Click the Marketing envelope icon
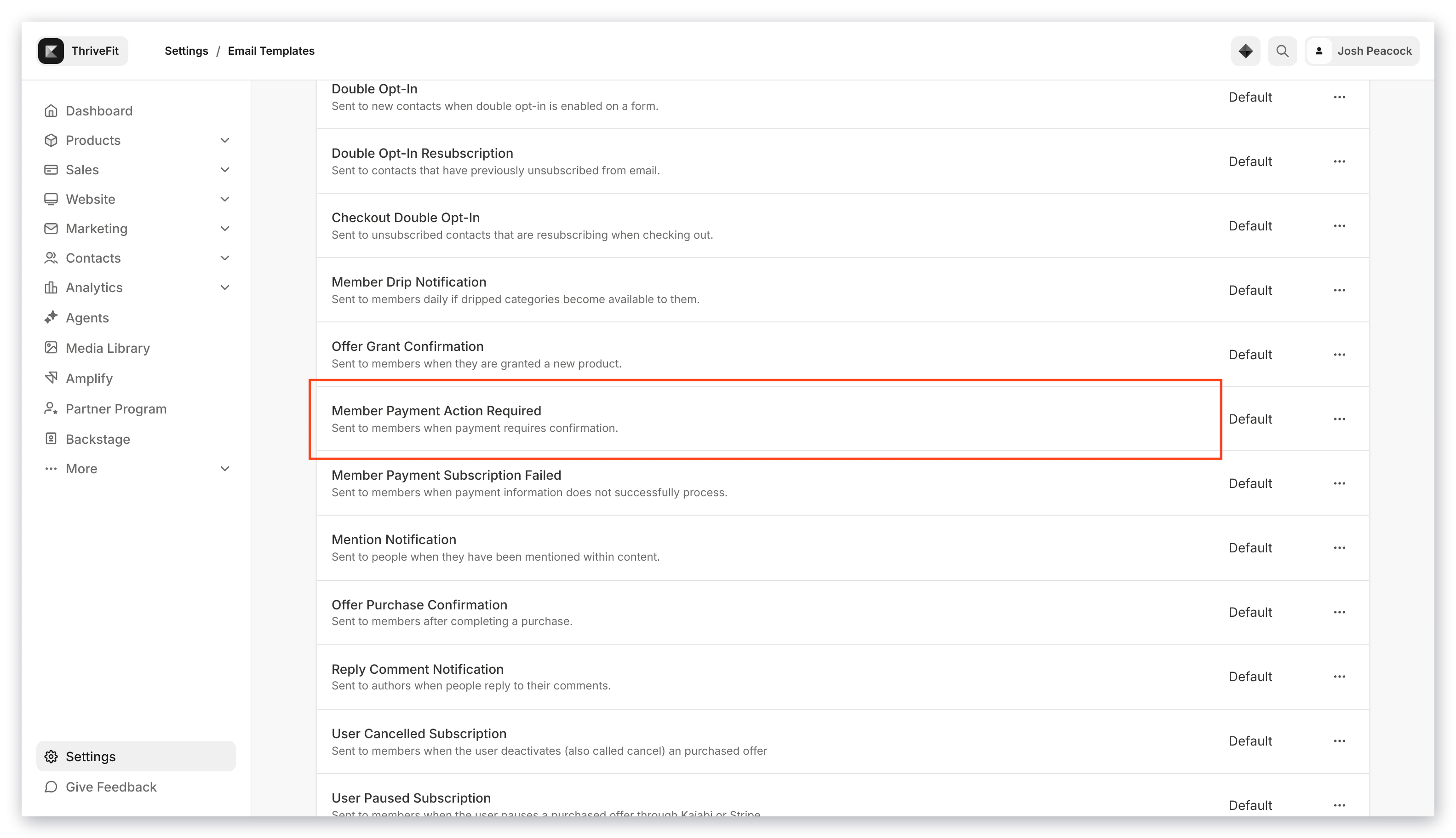 51,228
